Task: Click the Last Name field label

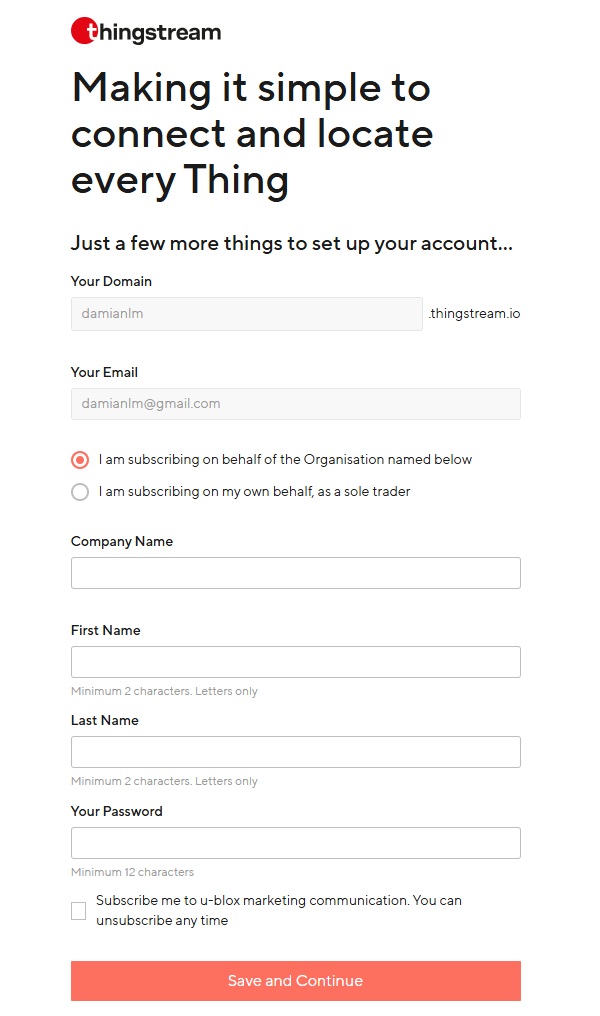Action: pos(105,720)
